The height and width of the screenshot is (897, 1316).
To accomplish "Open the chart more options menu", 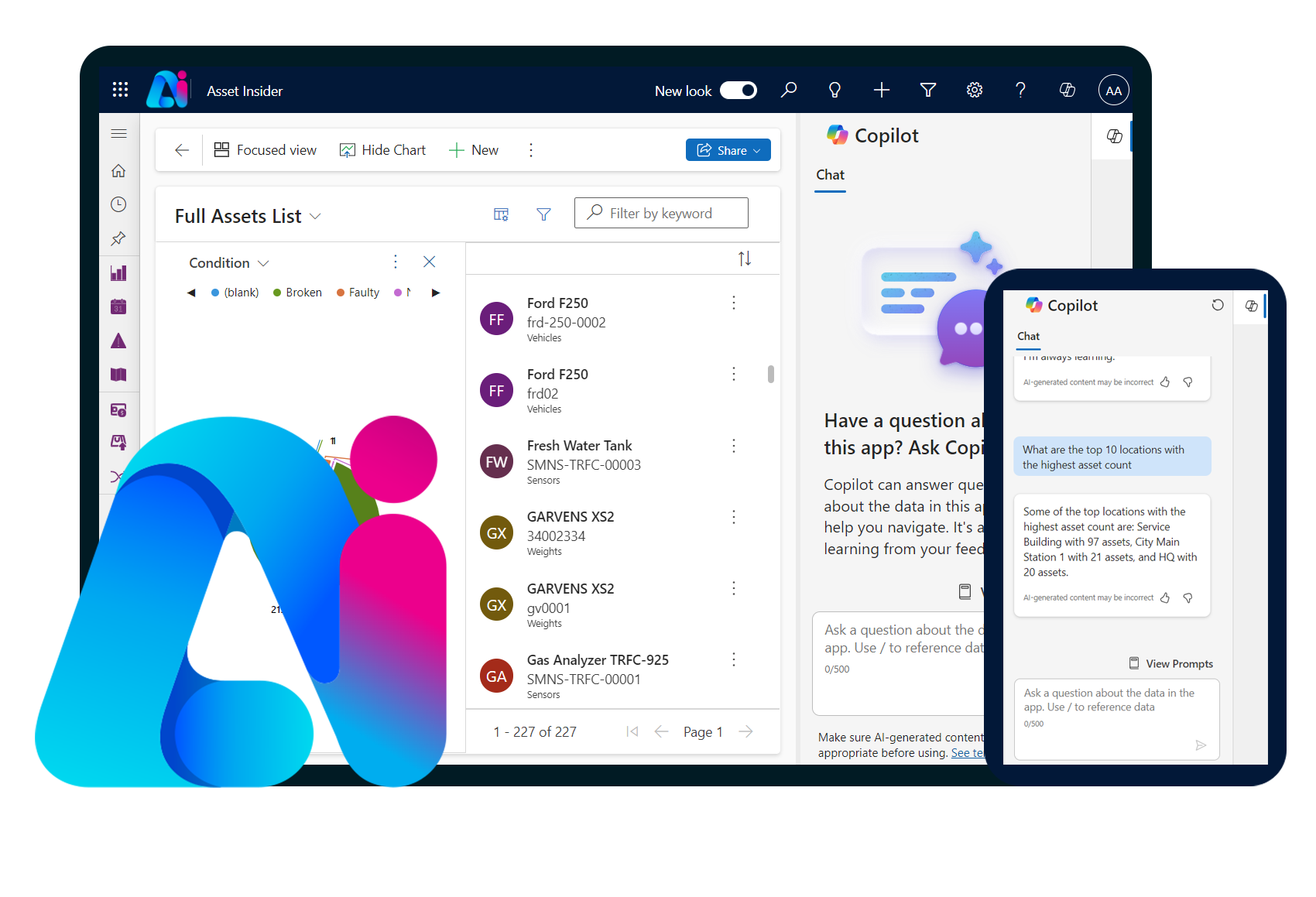I will point(396,262).
